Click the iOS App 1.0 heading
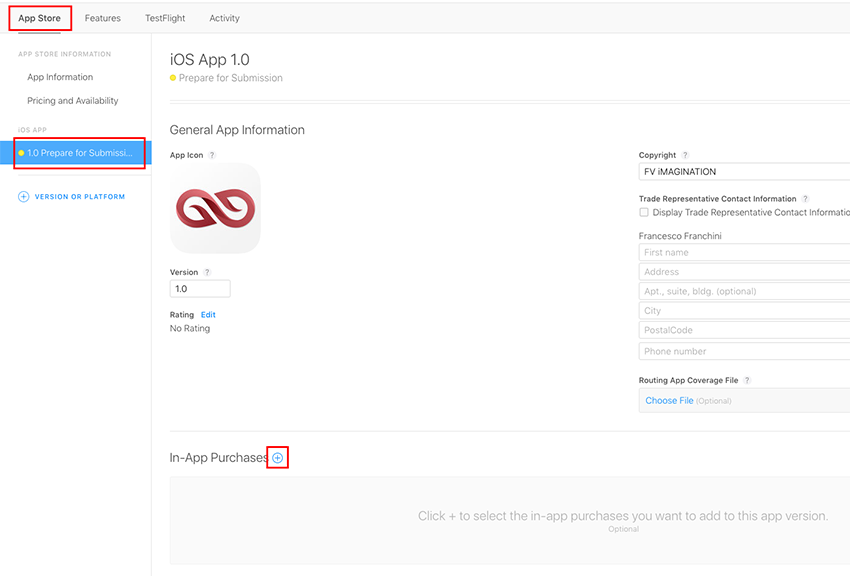Screen dimensions: 850x576 210,59
